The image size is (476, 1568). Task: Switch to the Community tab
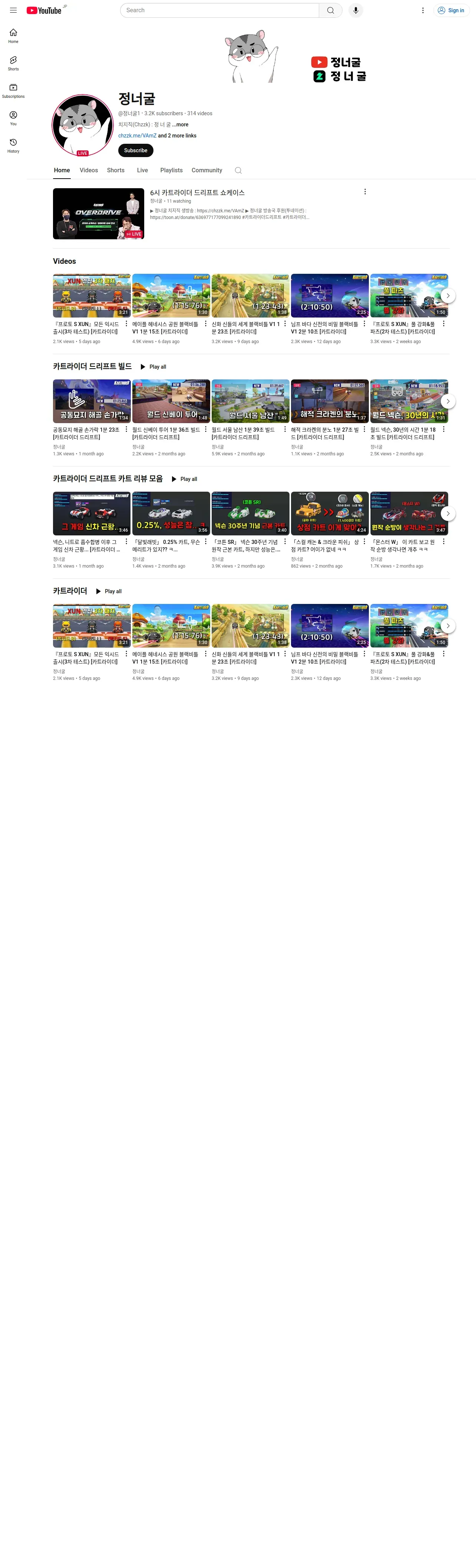[207, 170]
